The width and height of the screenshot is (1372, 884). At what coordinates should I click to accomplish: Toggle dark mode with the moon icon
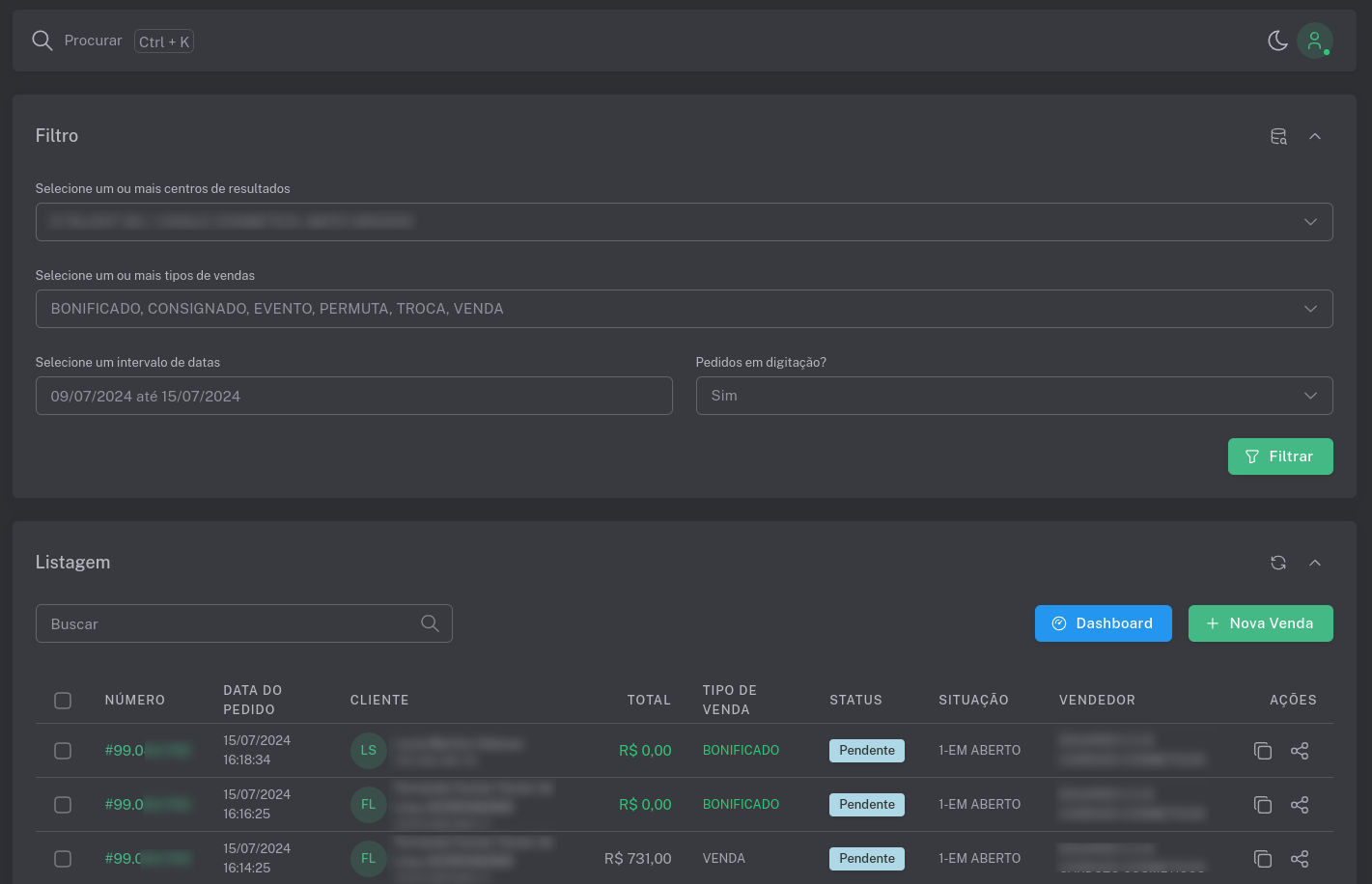pyautogui.click(x=1277, y=41)
